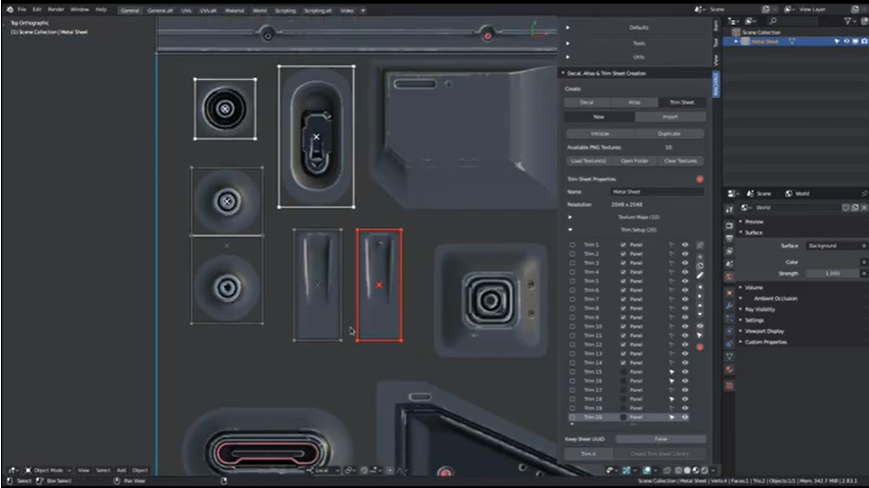The width and height of the screenshot is (869, 488).
Task: Click the select arrow icon on Trim 15 row
Action: pyautogui.click(x=672, y=372)
